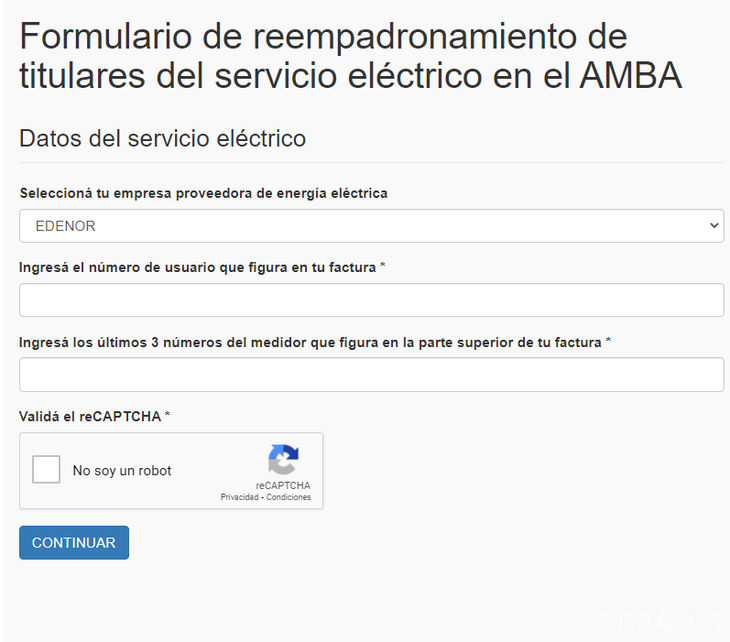Check the "No soy un robot" checkbox

pos(47,470)
